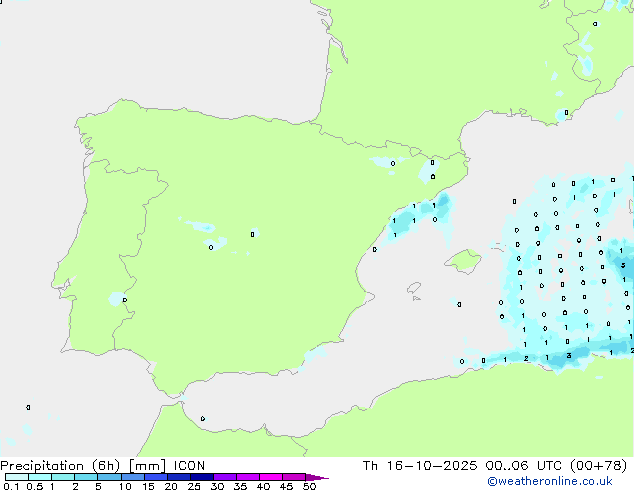The height and width of the screenshot is (490, 634).
Task: Click the '0.1' legend label
Action: tap(11, 486)
